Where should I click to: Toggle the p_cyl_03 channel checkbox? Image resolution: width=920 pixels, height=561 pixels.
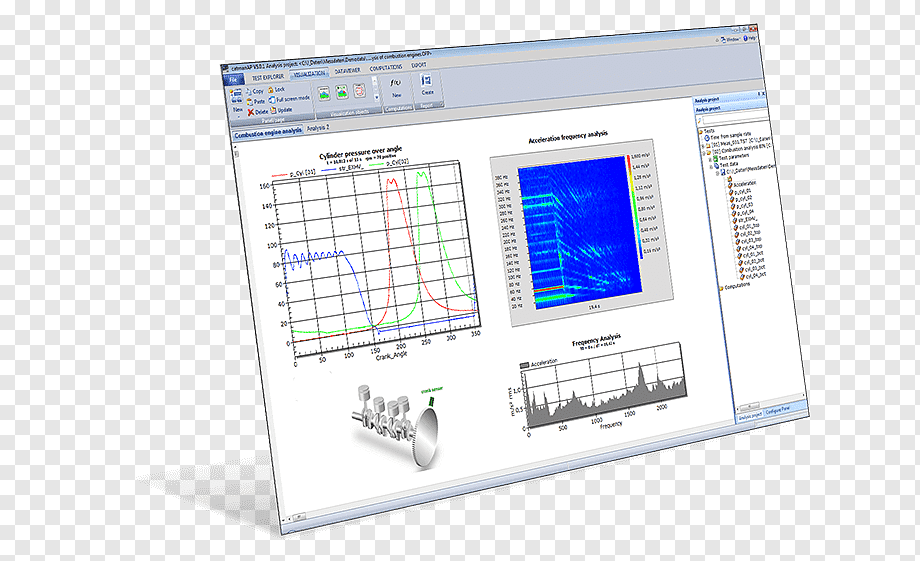tap(733, 206)
